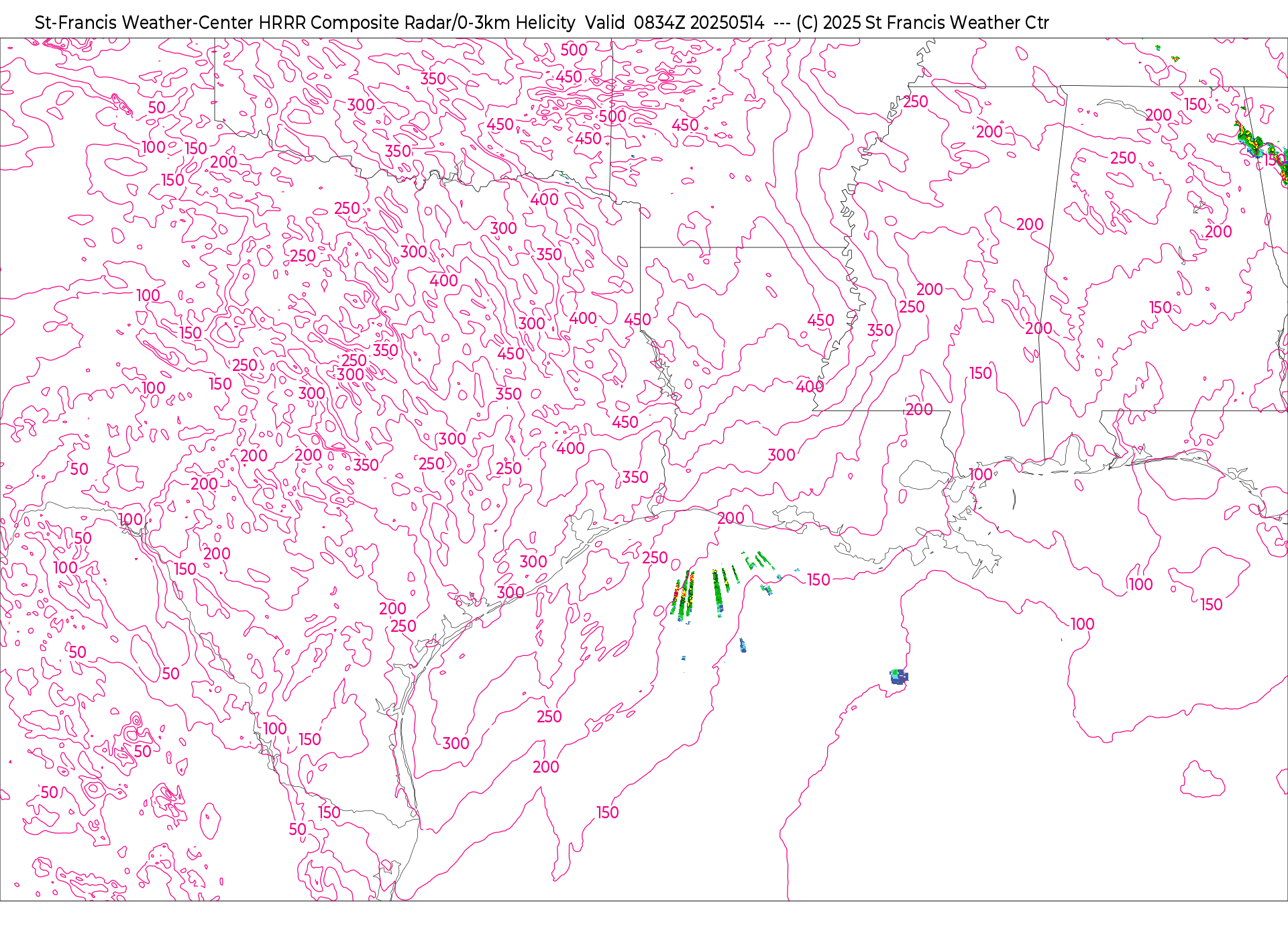
Task: Click "HRRR Composite Radar/0-3km Helicity" in title
Action: point(417,23)
